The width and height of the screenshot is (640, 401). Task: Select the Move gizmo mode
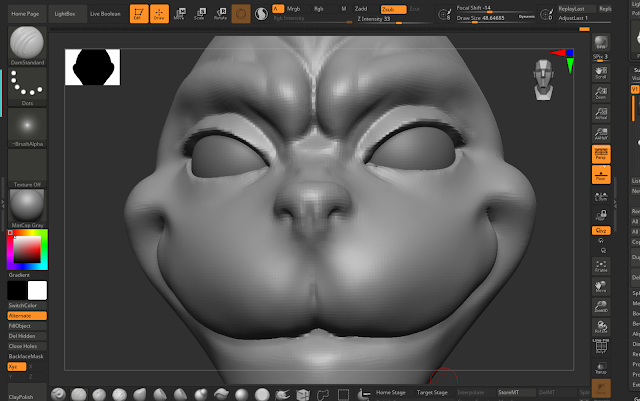click(180, 14)
